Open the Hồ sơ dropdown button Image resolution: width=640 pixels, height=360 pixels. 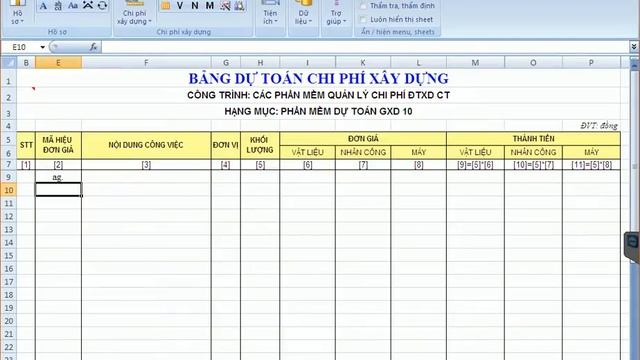click(x=17, y=13)
